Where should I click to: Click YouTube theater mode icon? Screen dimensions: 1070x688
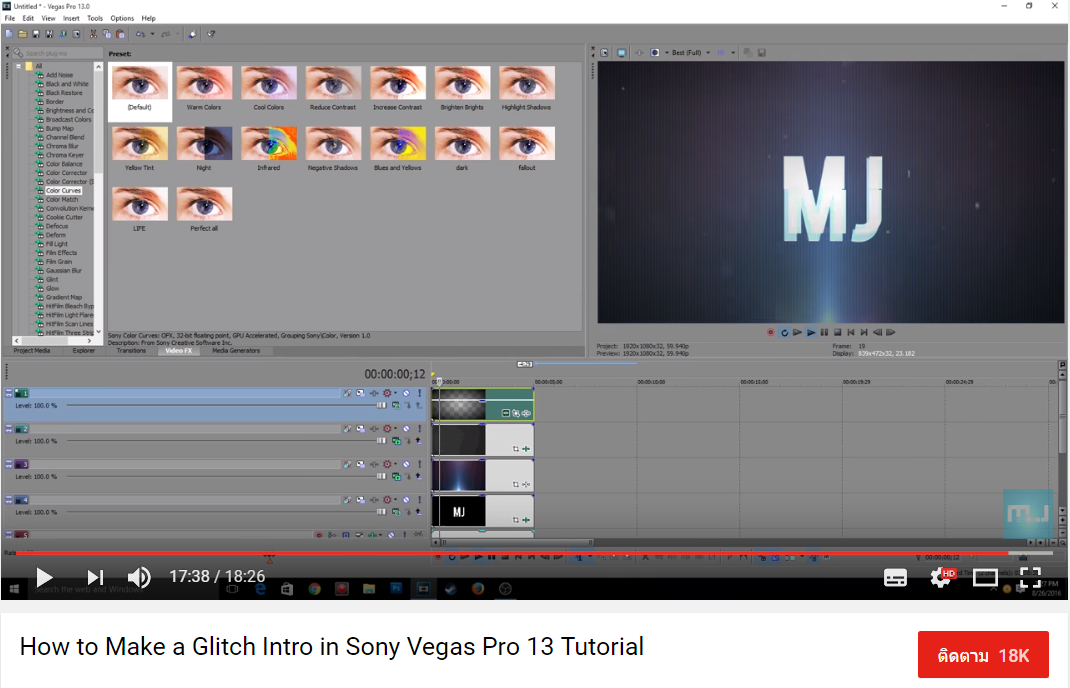click(985, 577)
